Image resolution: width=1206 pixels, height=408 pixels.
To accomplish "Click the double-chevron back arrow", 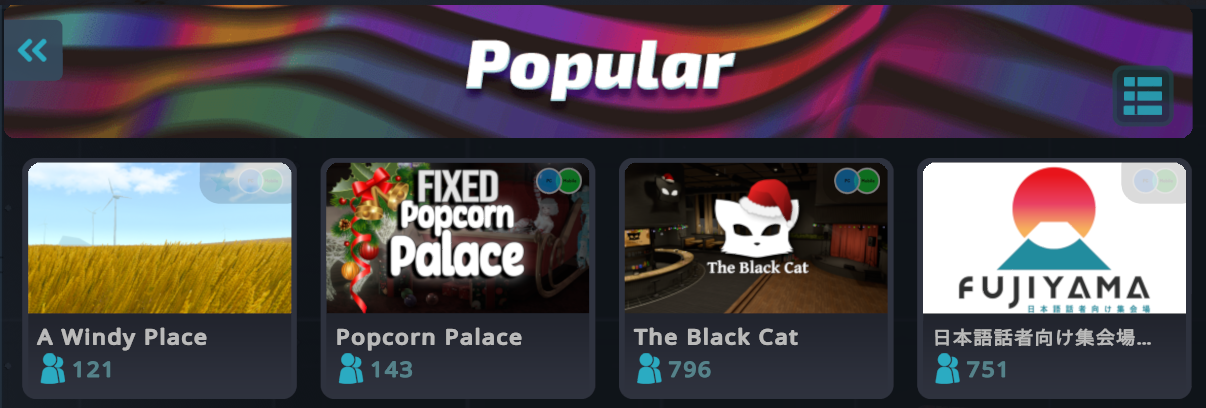I will (33, 50).
